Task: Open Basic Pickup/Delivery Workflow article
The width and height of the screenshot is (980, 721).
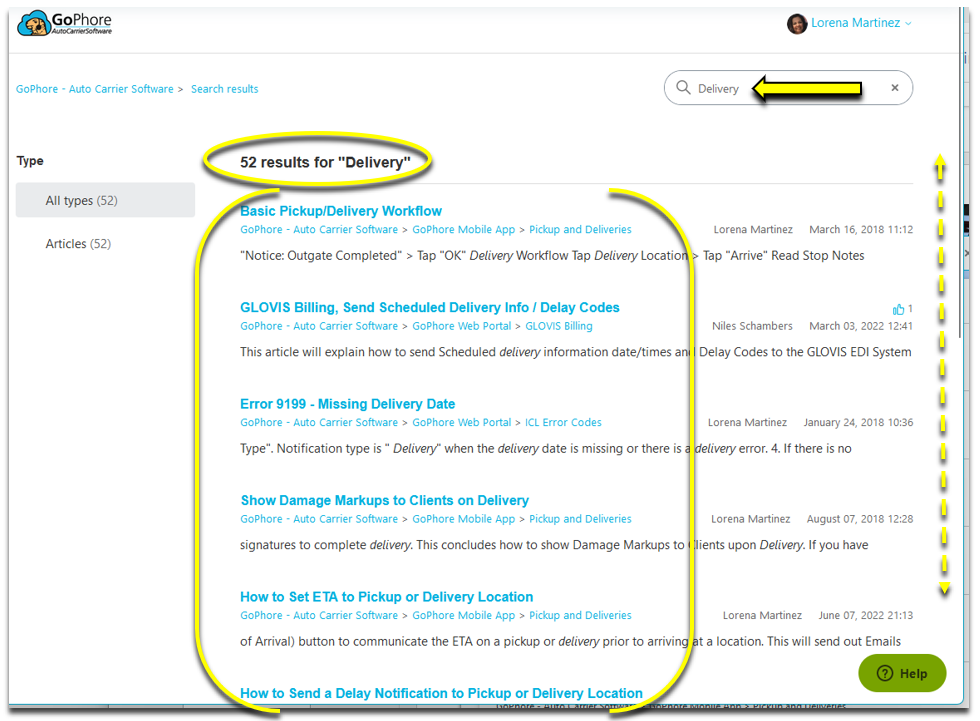Action: (x=341, y=211)
